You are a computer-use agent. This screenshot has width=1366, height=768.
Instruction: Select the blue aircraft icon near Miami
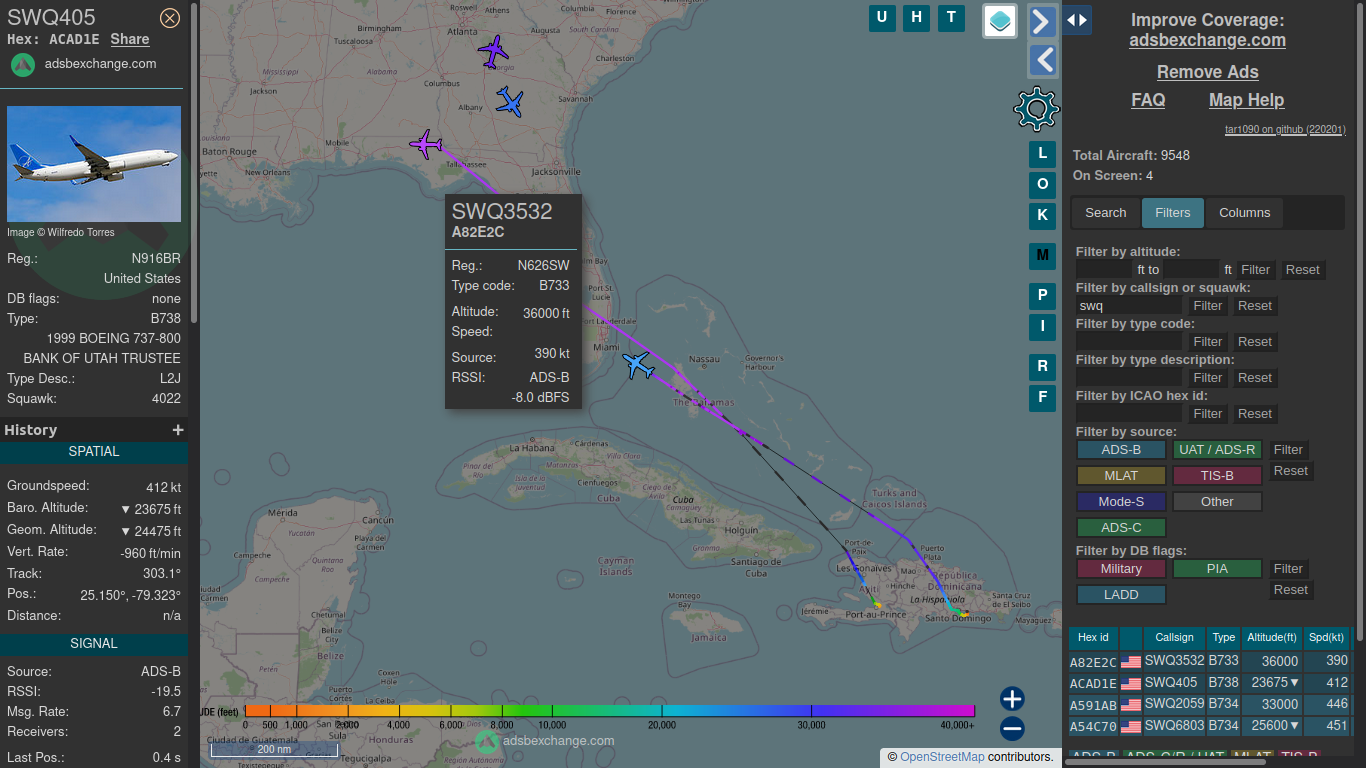[x=637, y=365]
